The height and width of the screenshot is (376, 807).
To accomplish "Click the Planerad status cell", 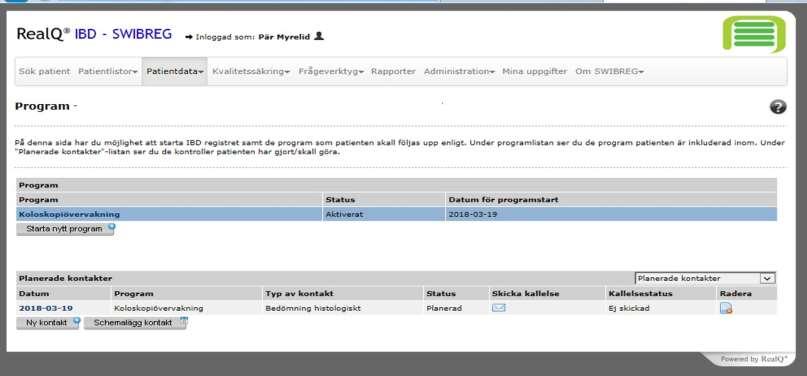I will 456,308.
